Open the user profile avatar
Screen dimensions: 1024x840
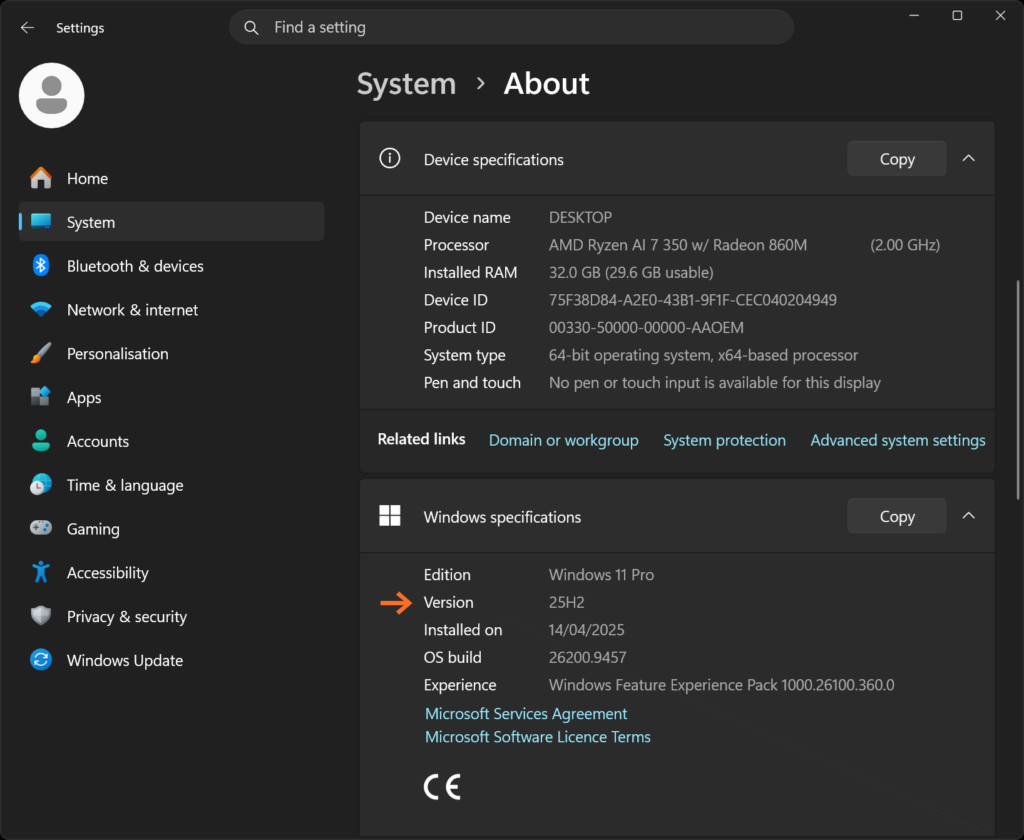(52, 95)
